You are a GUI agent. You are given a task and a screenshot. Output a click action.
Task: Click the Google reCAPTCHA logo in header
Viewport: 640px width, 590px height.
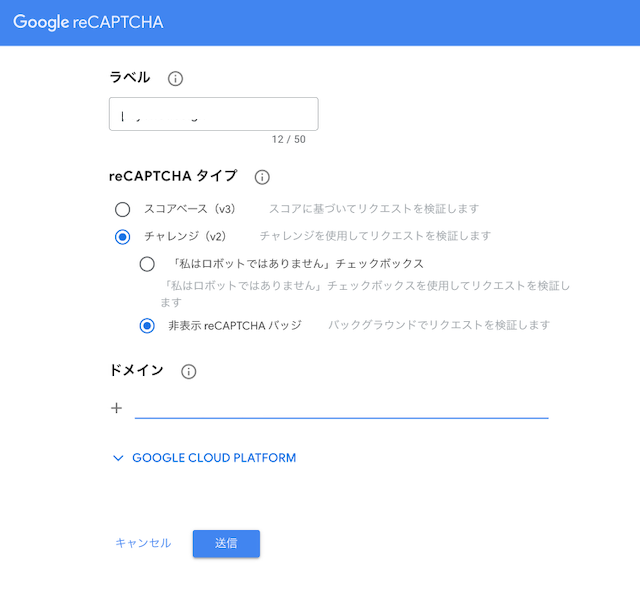(88, 22)
